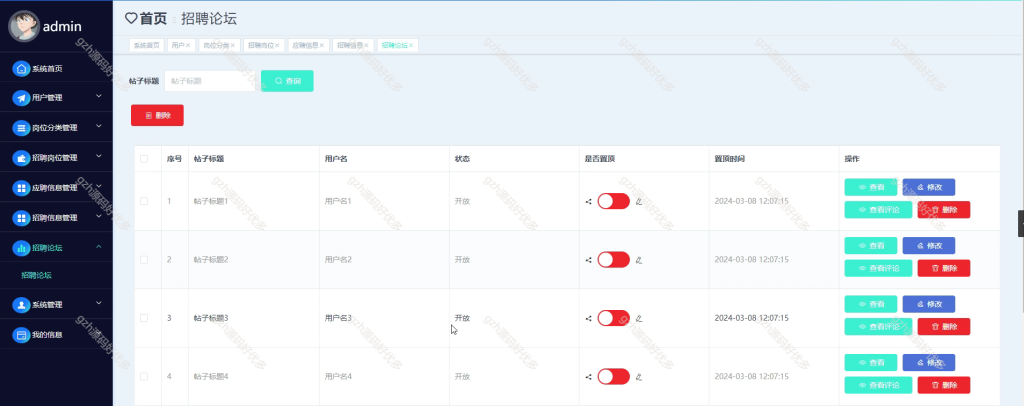Click the heart icon beside 首页

(x=131, y=19)
